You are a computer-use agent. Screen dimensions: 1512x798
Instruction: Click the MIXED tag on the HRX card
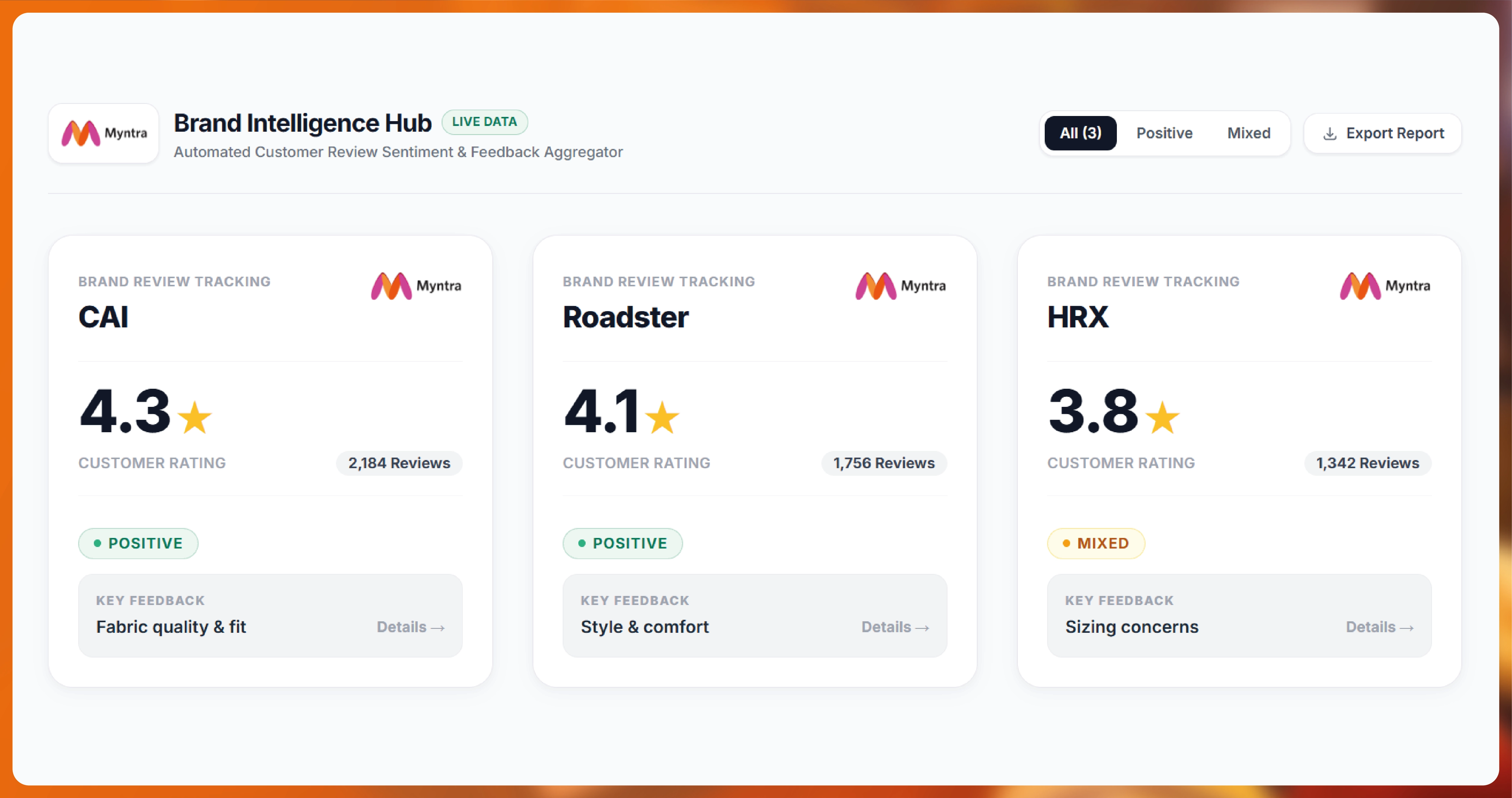coord(1096,544)
